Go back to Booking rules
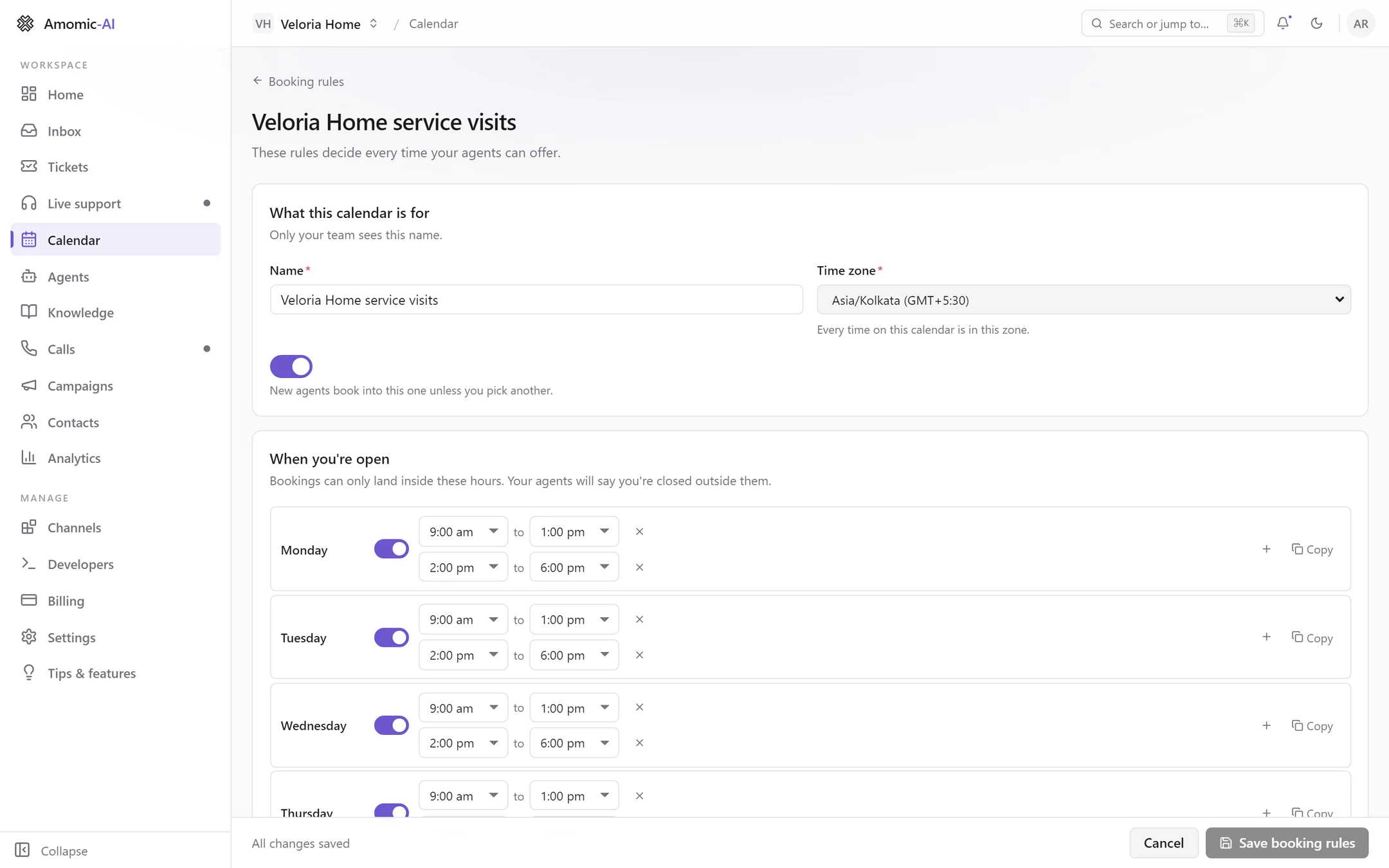The width and height of the screenshot is (1389, 868). coord(298,81)
